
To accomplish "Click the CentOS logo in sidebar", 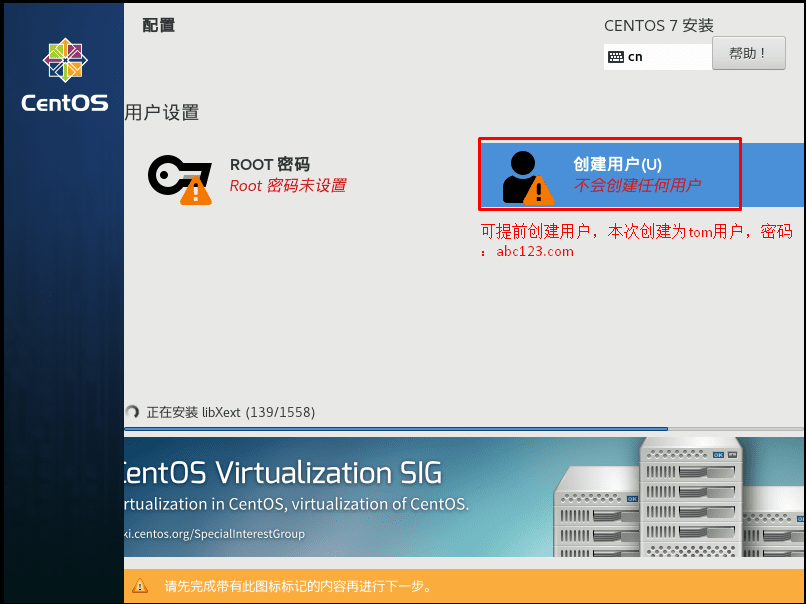I will click(65, 75).
